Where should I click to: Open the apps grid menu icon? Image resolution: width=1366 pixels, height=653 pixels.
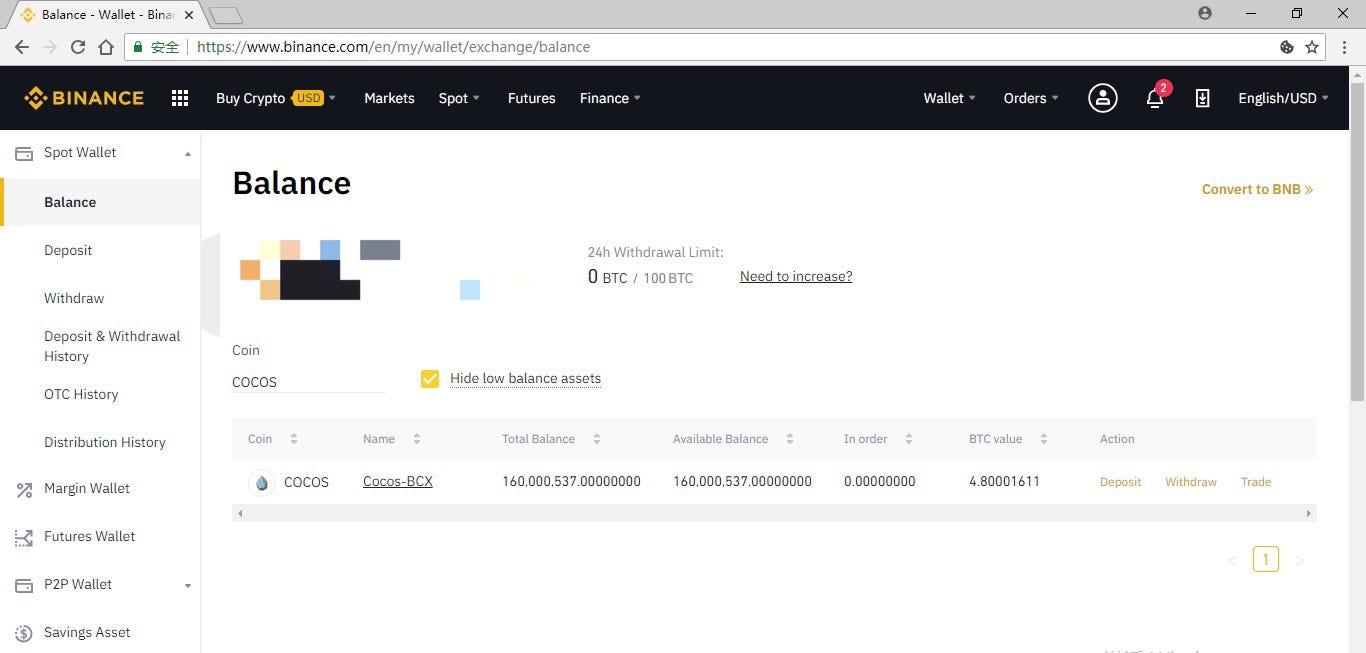coord(180,98)
